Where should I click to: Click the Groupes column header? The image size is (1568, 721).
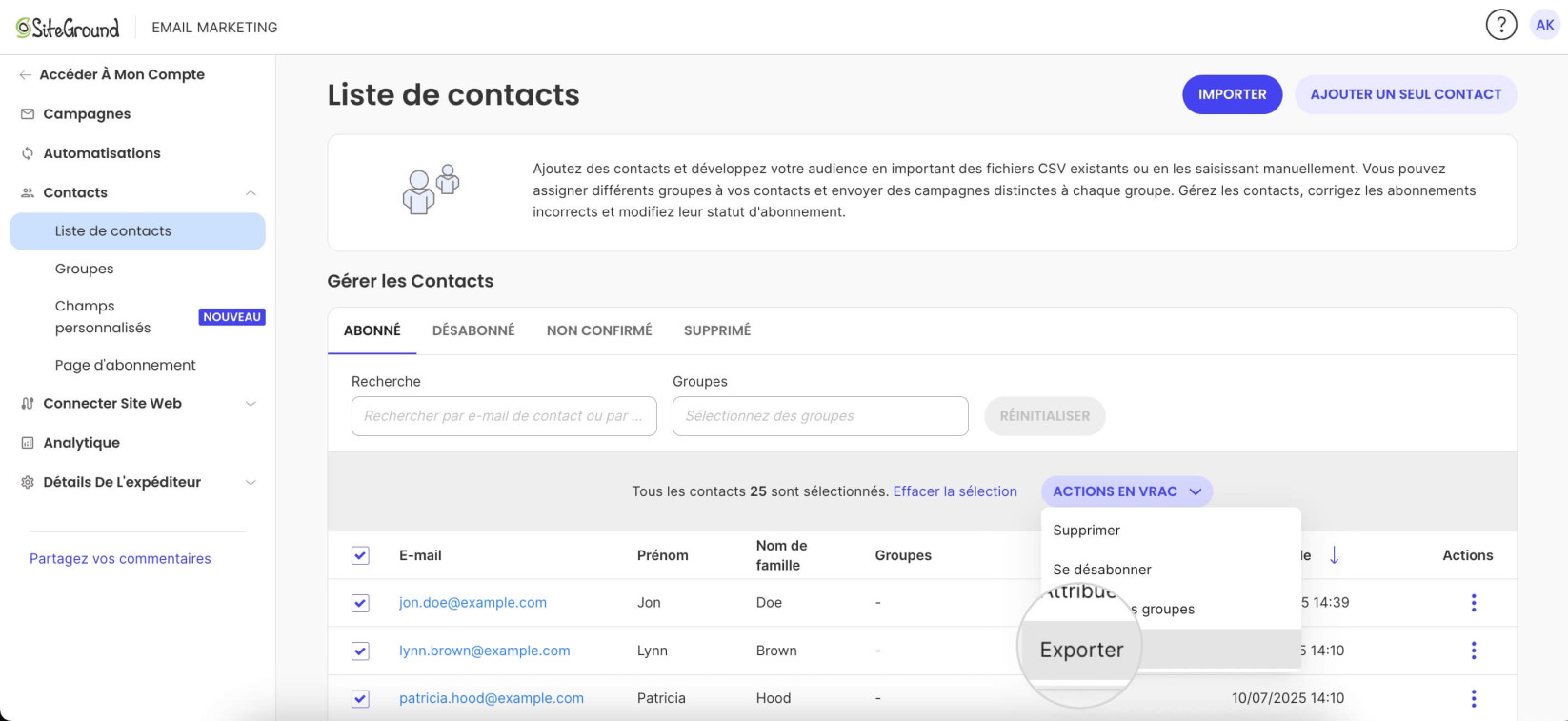coord(903,555)
